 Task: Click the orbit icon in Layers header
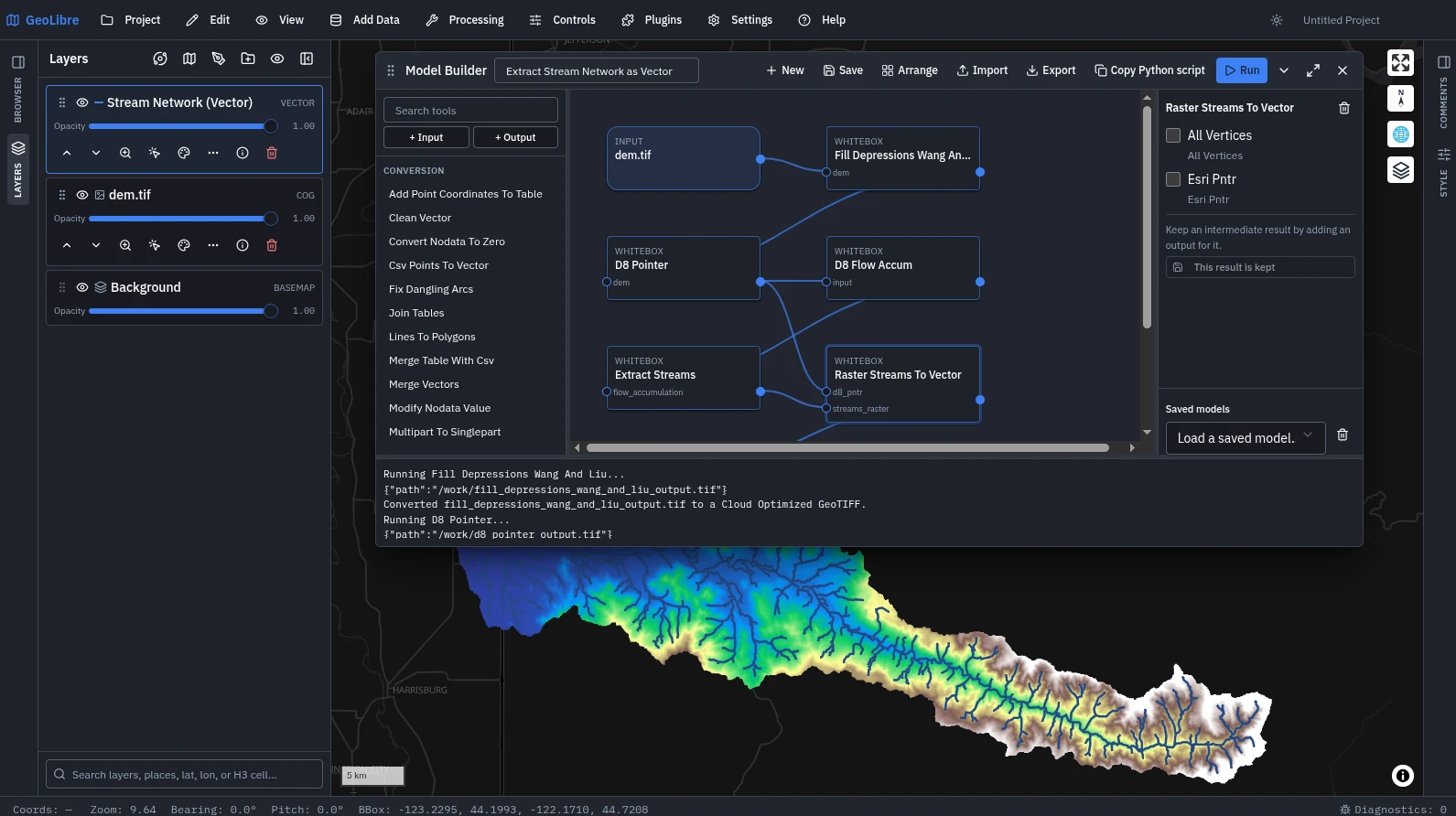coord(160,59)
